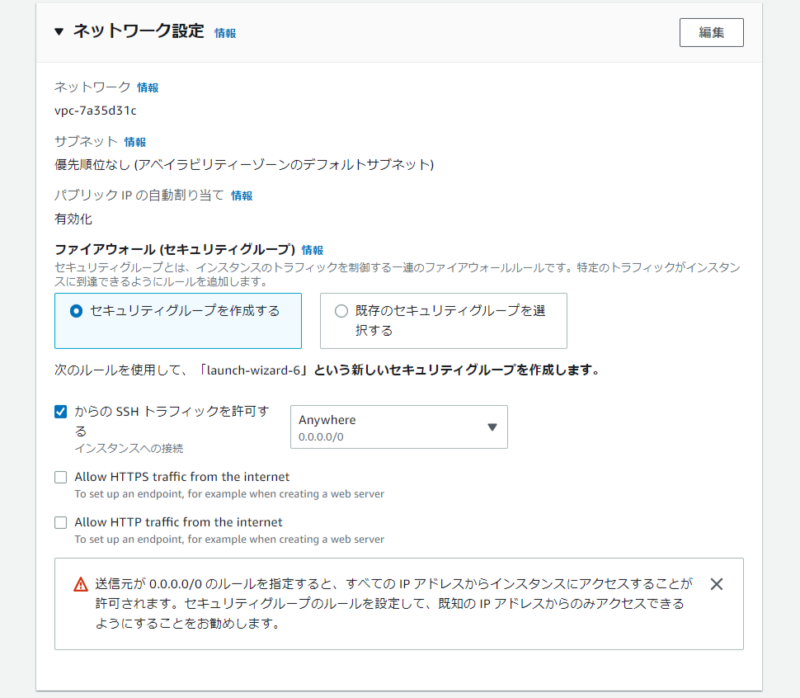Uncheck the SSH トラフィックを許可する checkbox
Image resolution: width=800 pixels, height=698 pixels.
[61, 411]
